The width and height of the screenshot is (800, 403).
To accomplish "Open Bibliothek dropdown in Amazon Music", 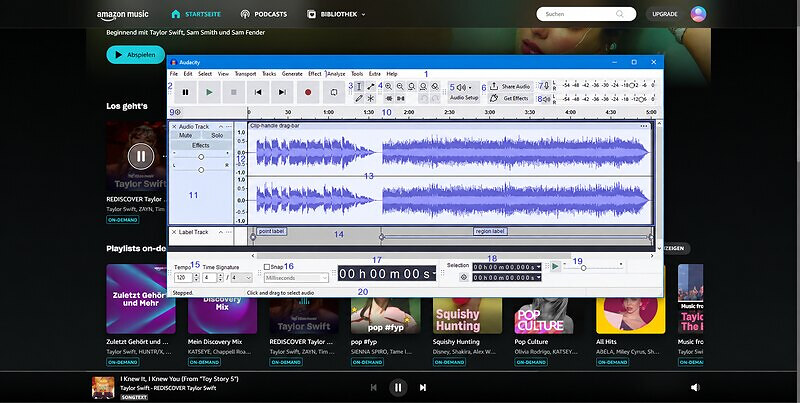I will (x=336, y=14).
